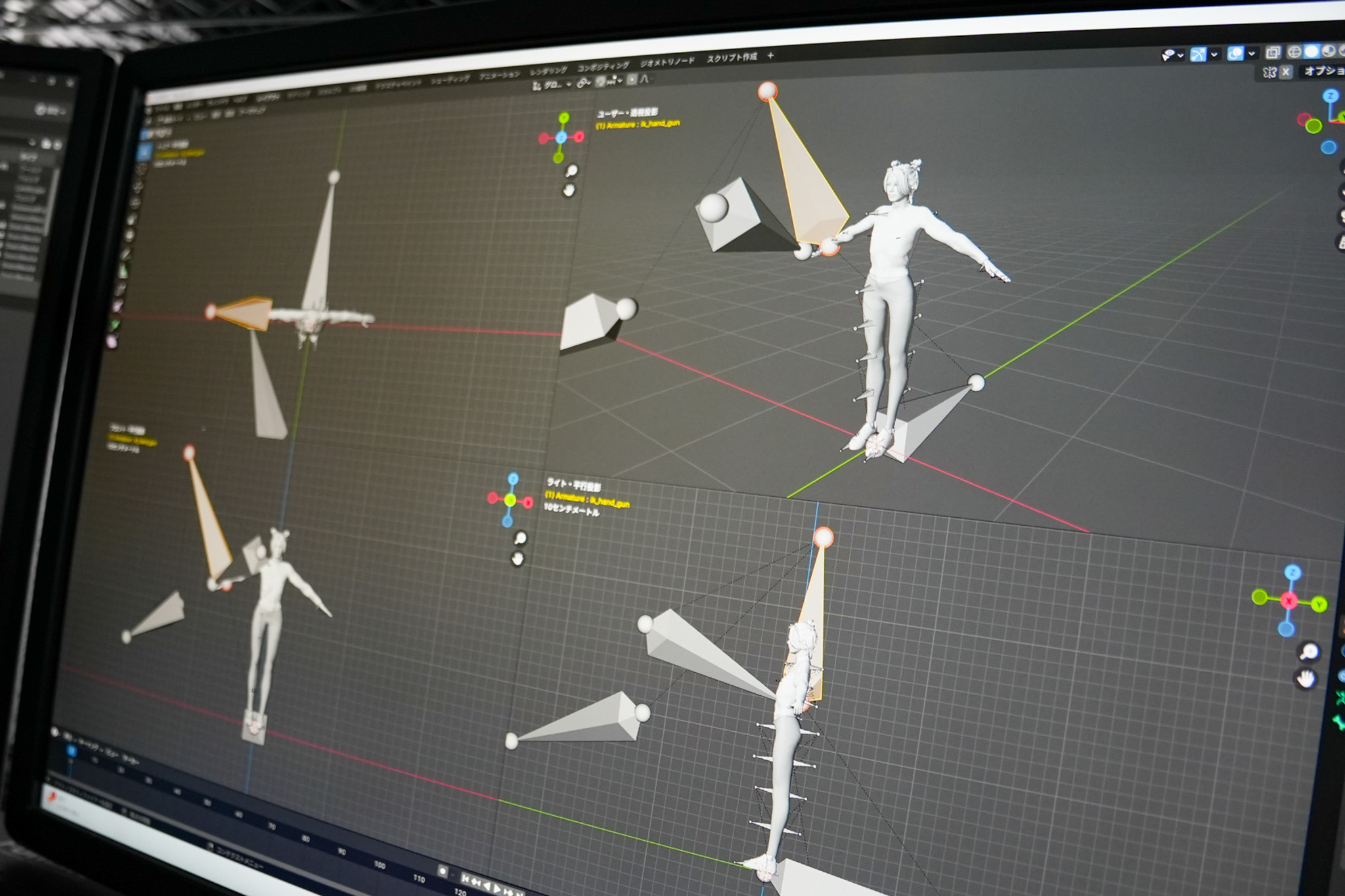The image size is (1345, 896).
Task: Open the gizmo options dropdown arrow
Action: 1214,54
